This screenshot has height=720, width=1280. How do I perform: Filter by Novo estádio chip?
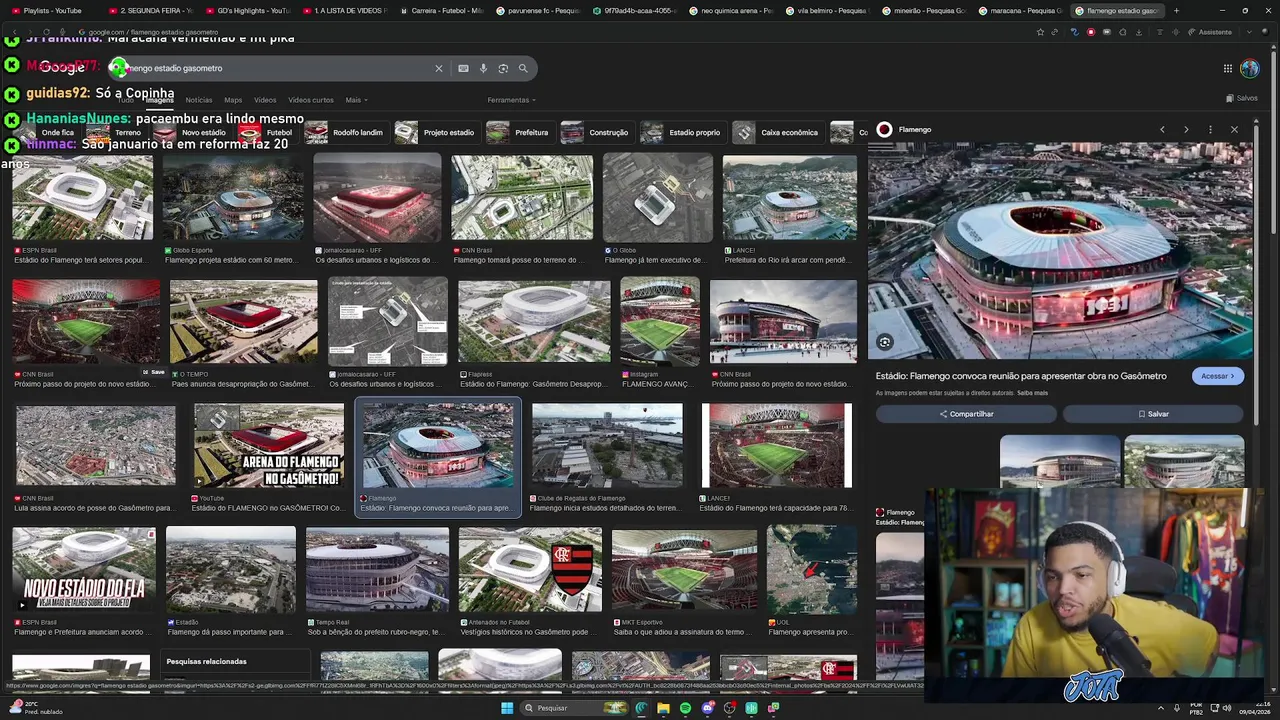point(193,132)
